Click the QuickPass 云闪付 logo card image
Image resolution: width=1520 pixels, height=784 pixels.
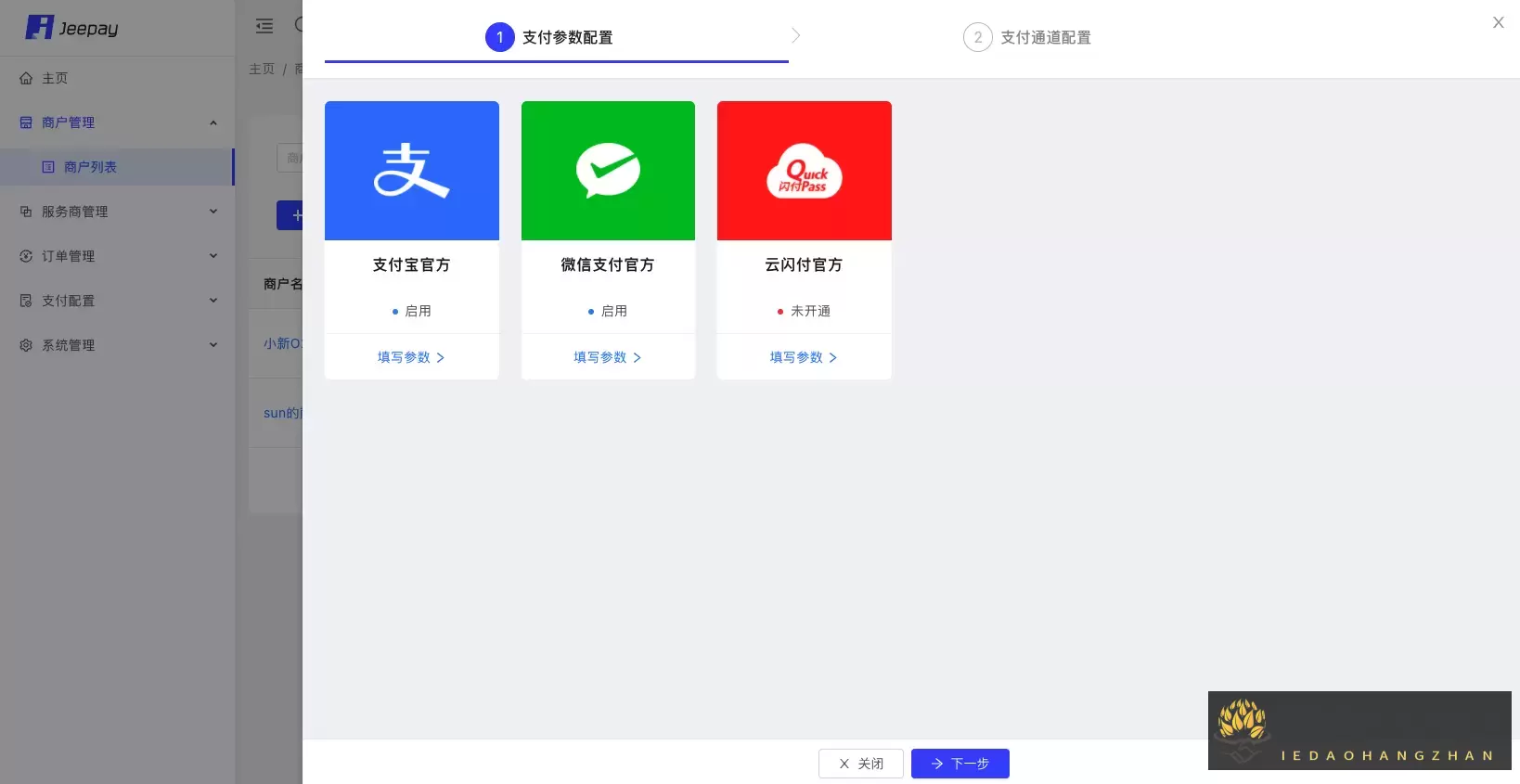[x=805, y=171]
